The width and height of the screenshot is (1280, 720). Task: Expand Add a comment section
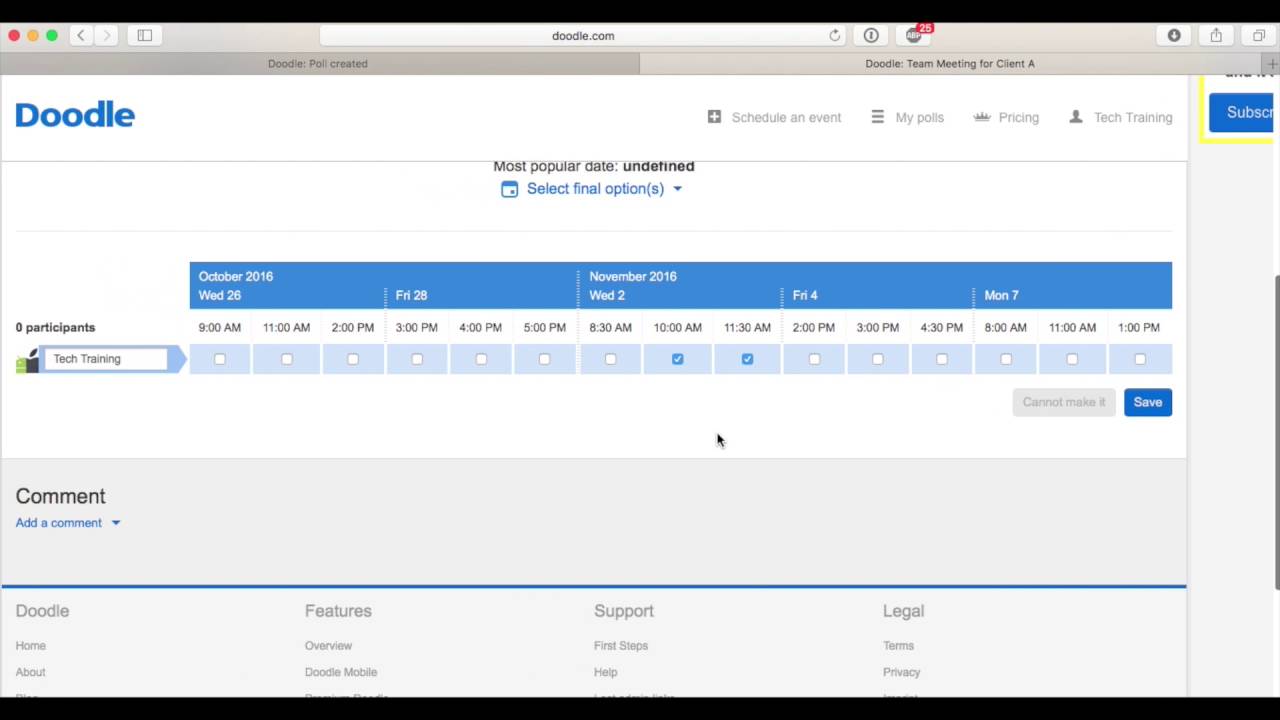[68, 523]
